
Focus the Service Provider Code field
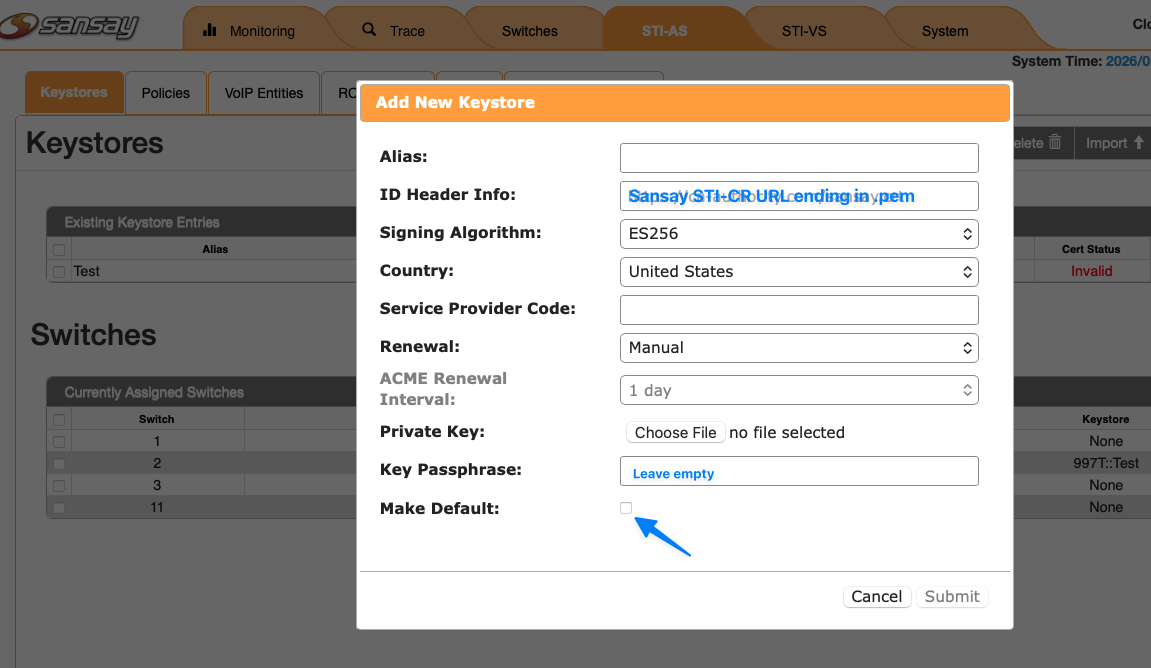(798, 310)
